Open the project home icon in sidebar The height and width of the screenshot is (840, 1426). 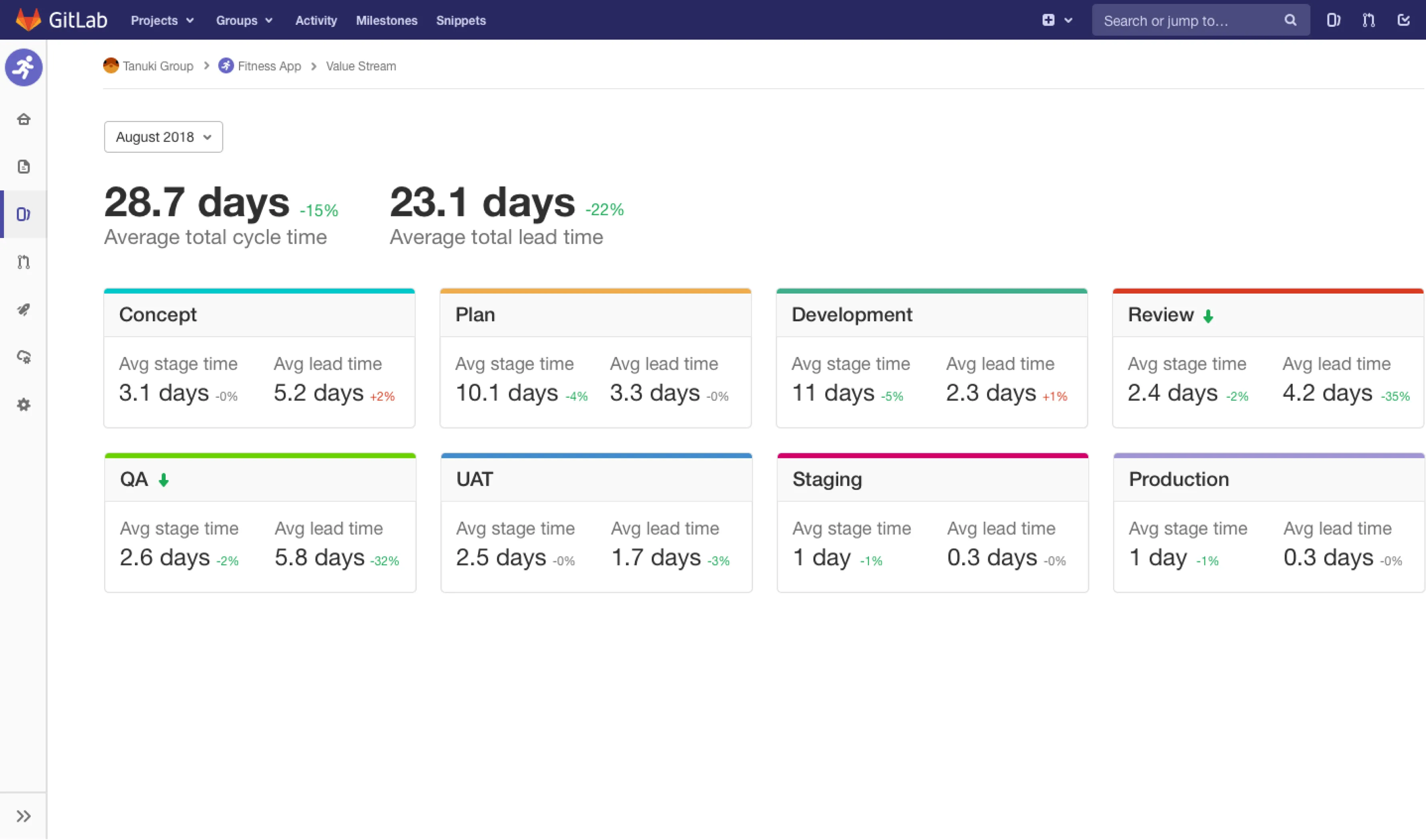point(24,119)
